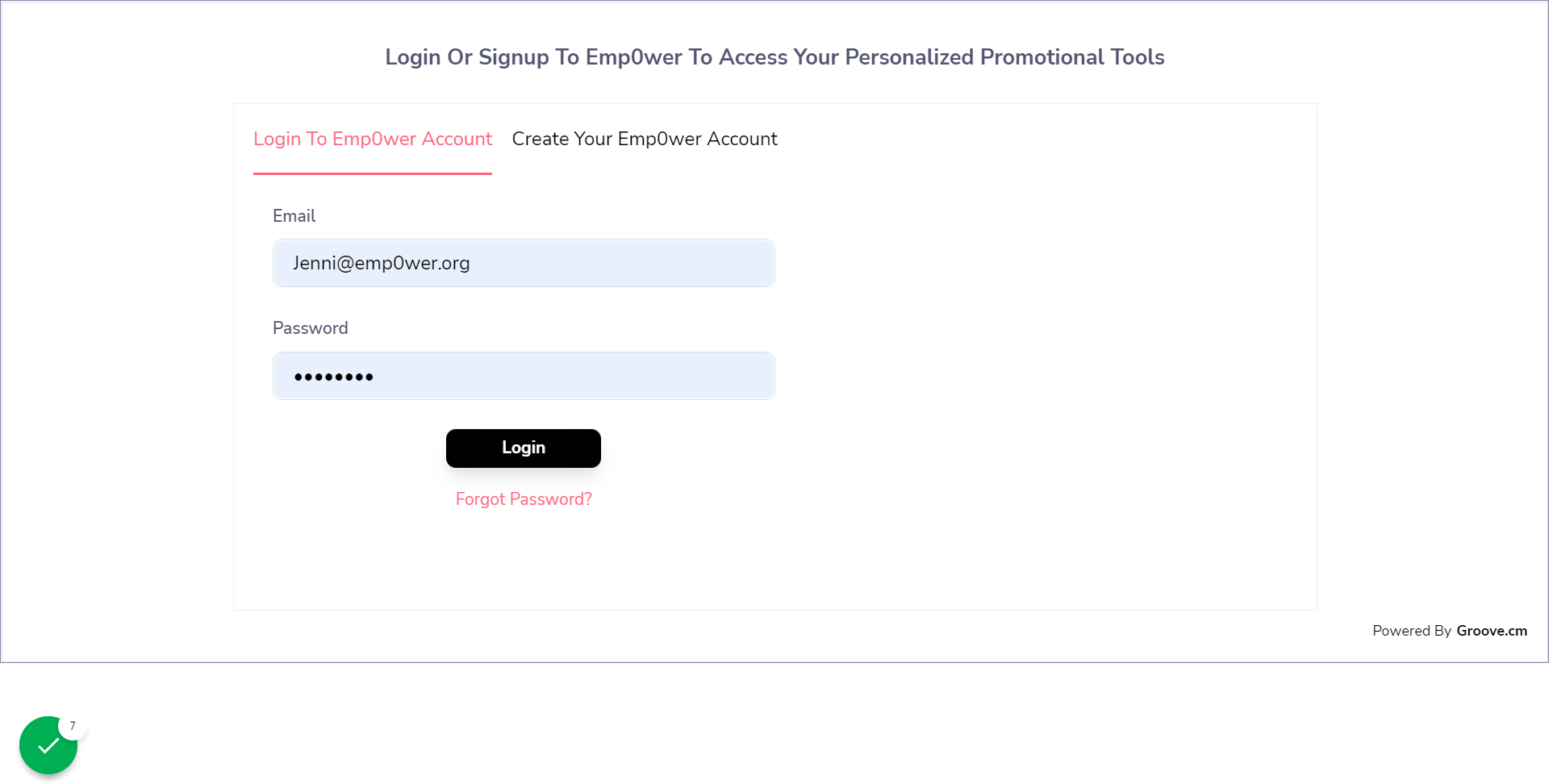Open the green checkmark widget

point(48,745)
